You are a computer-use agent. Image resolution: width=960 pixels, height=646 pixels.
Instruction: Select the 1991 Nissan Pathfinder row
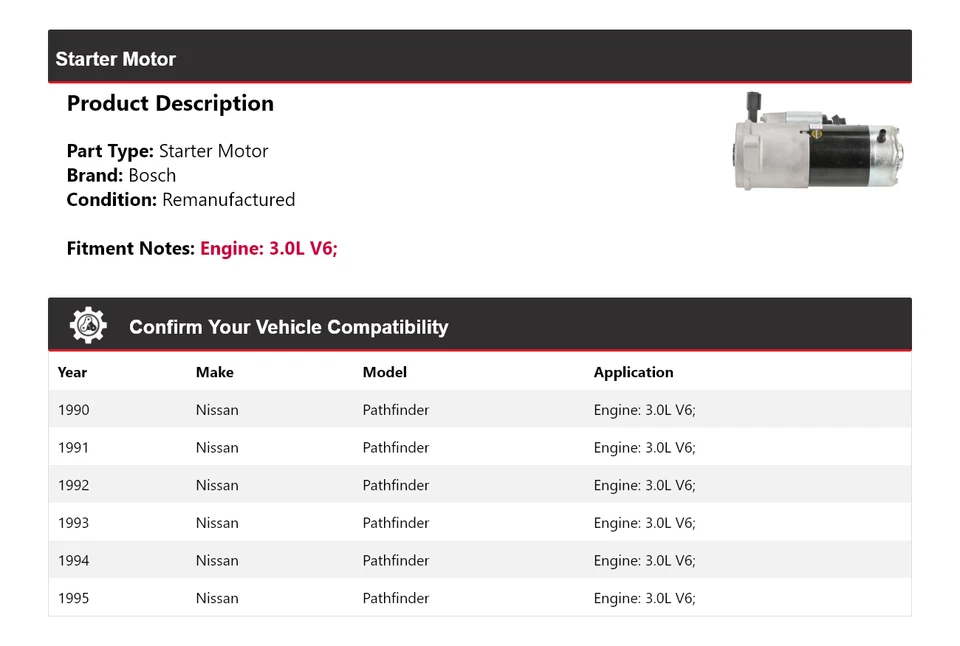coord(480,447)
